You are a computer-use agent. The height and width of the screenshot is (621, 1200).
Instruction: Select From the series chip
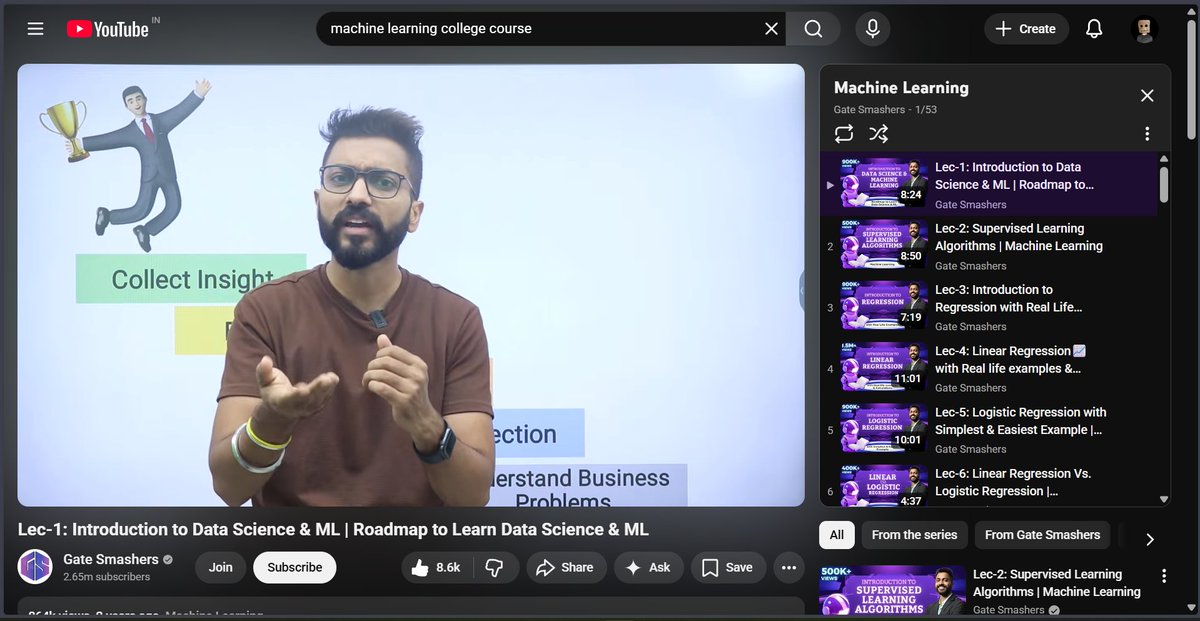[914, 535]
